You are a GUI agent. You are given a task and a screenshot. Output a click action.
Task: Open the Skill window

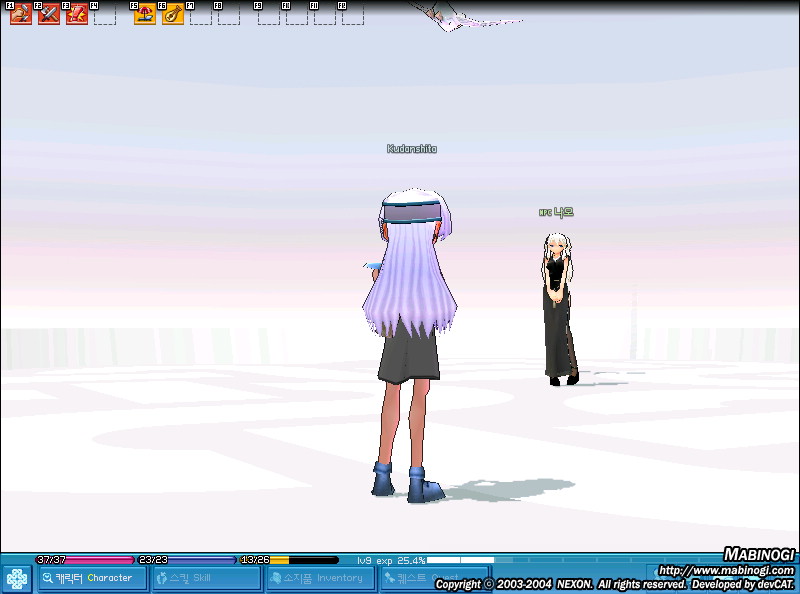click(207, 578)
